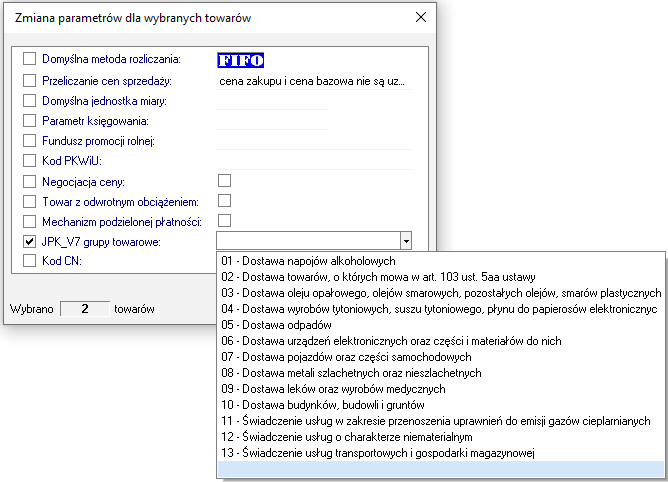668x482 pixels.
Task: Uncheck the JPK_V7 grupy towarowe checkbox
Action: (29, 242)
